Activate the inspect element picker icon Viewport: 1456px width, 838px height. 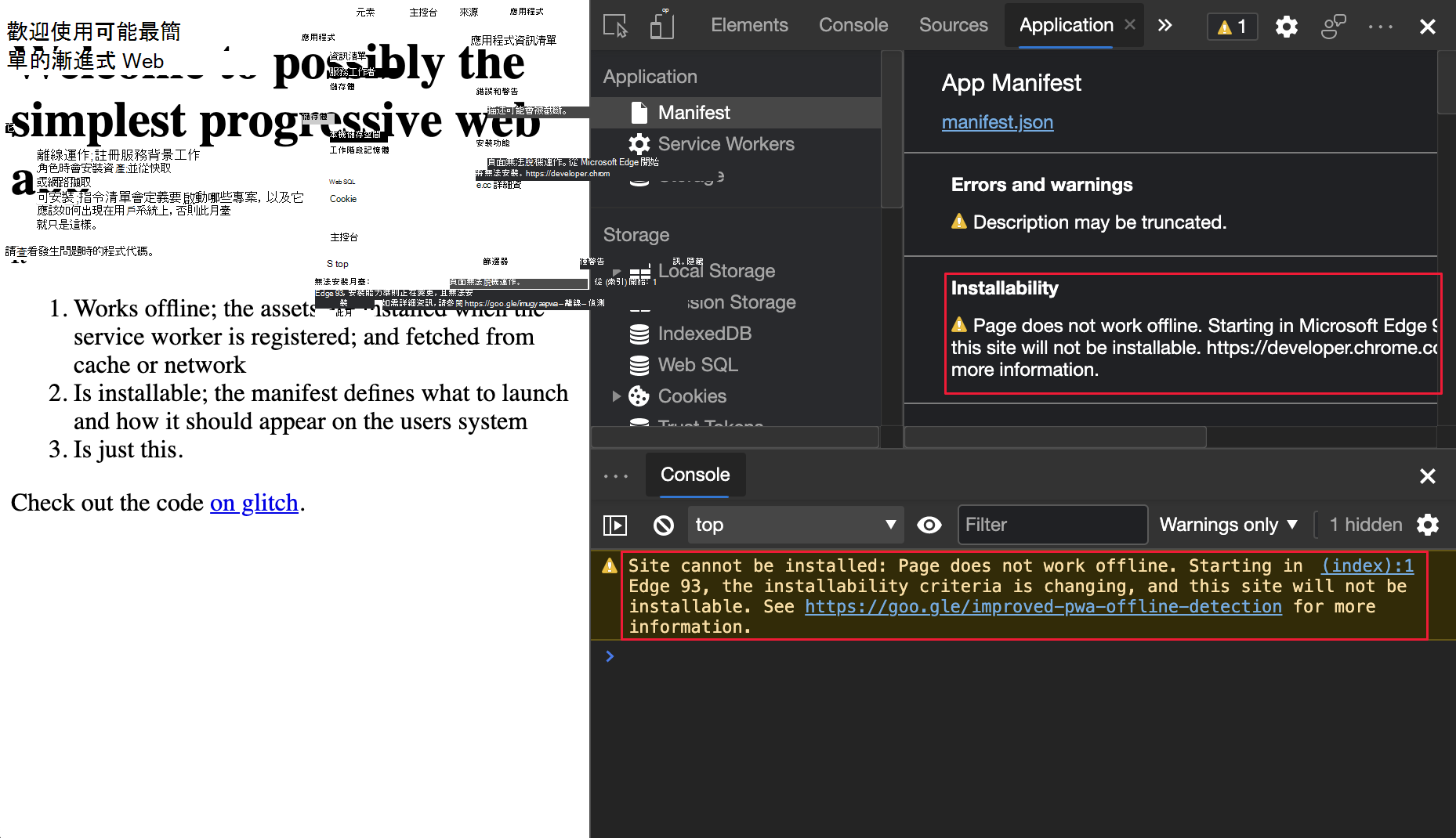coord(616,26)
